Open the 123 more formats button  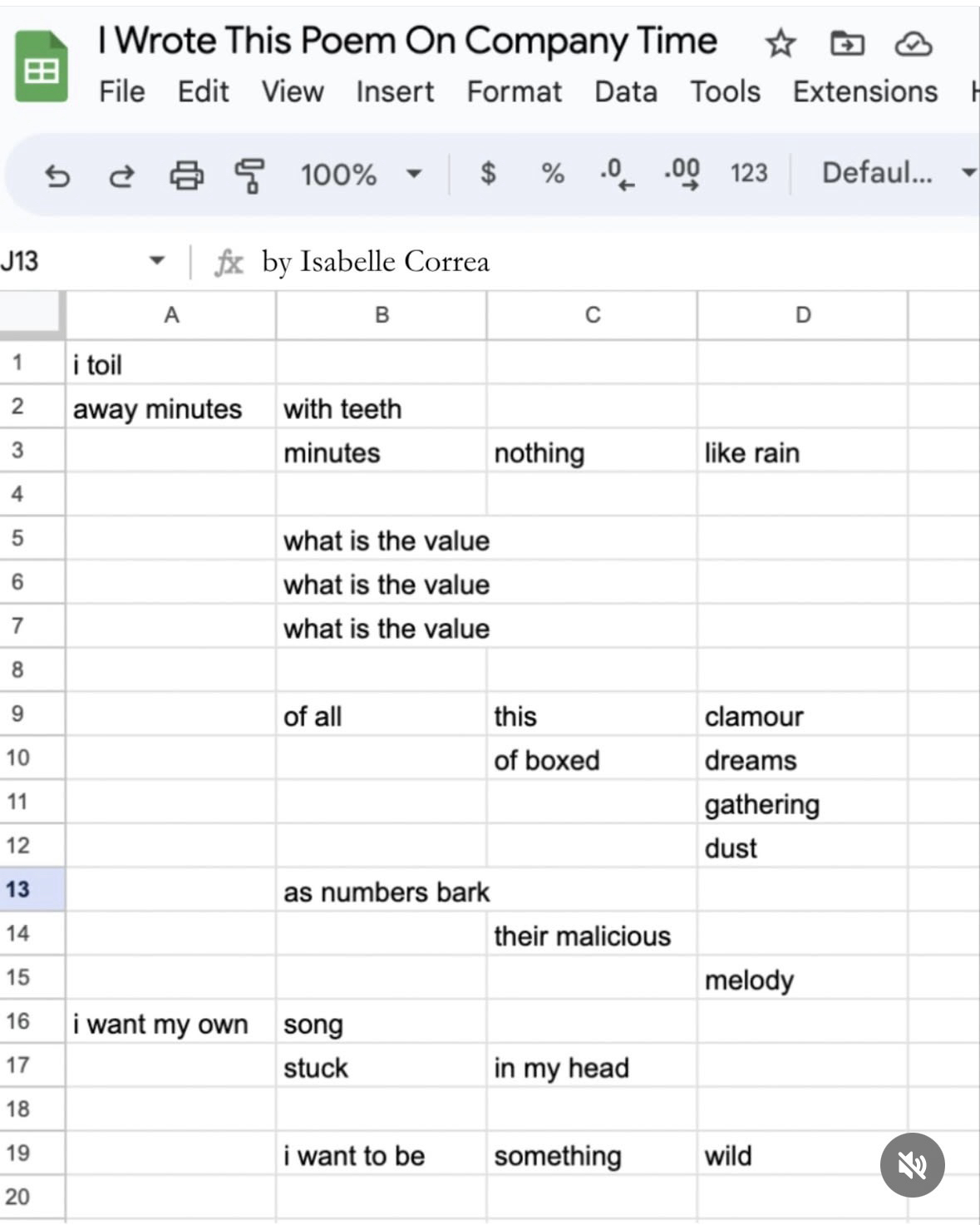pyautogui.click(x=748, y=173)
